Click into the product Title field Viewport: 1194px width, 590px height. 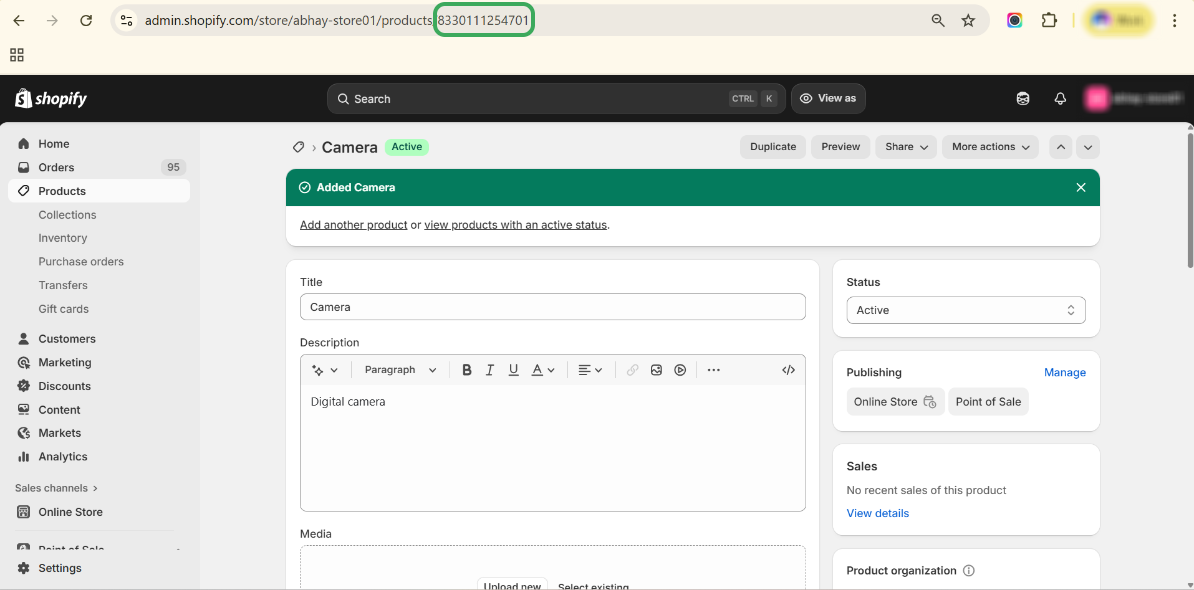pyautogui.click(x=552, y=307)
